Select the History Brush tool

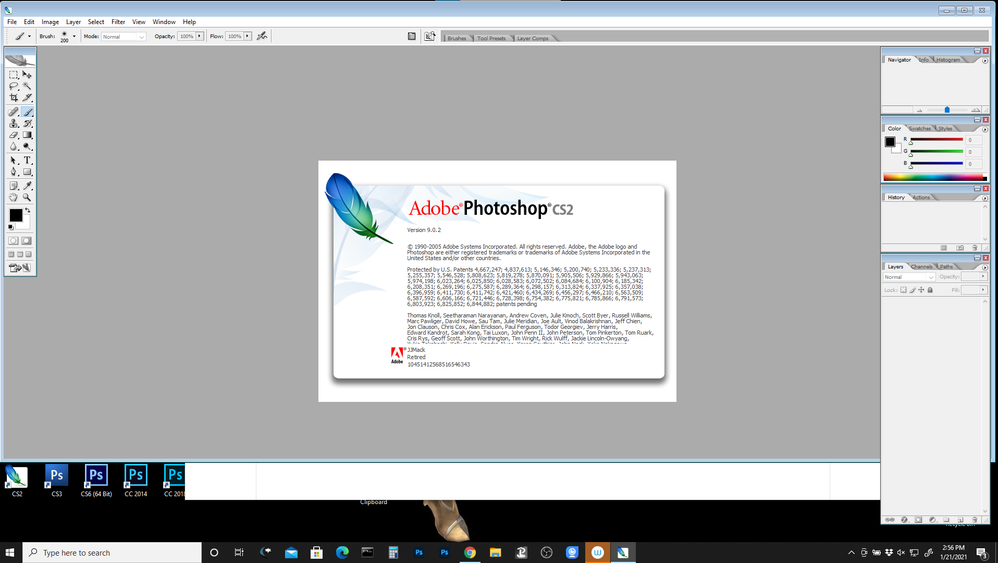click(x=27, y=123)
